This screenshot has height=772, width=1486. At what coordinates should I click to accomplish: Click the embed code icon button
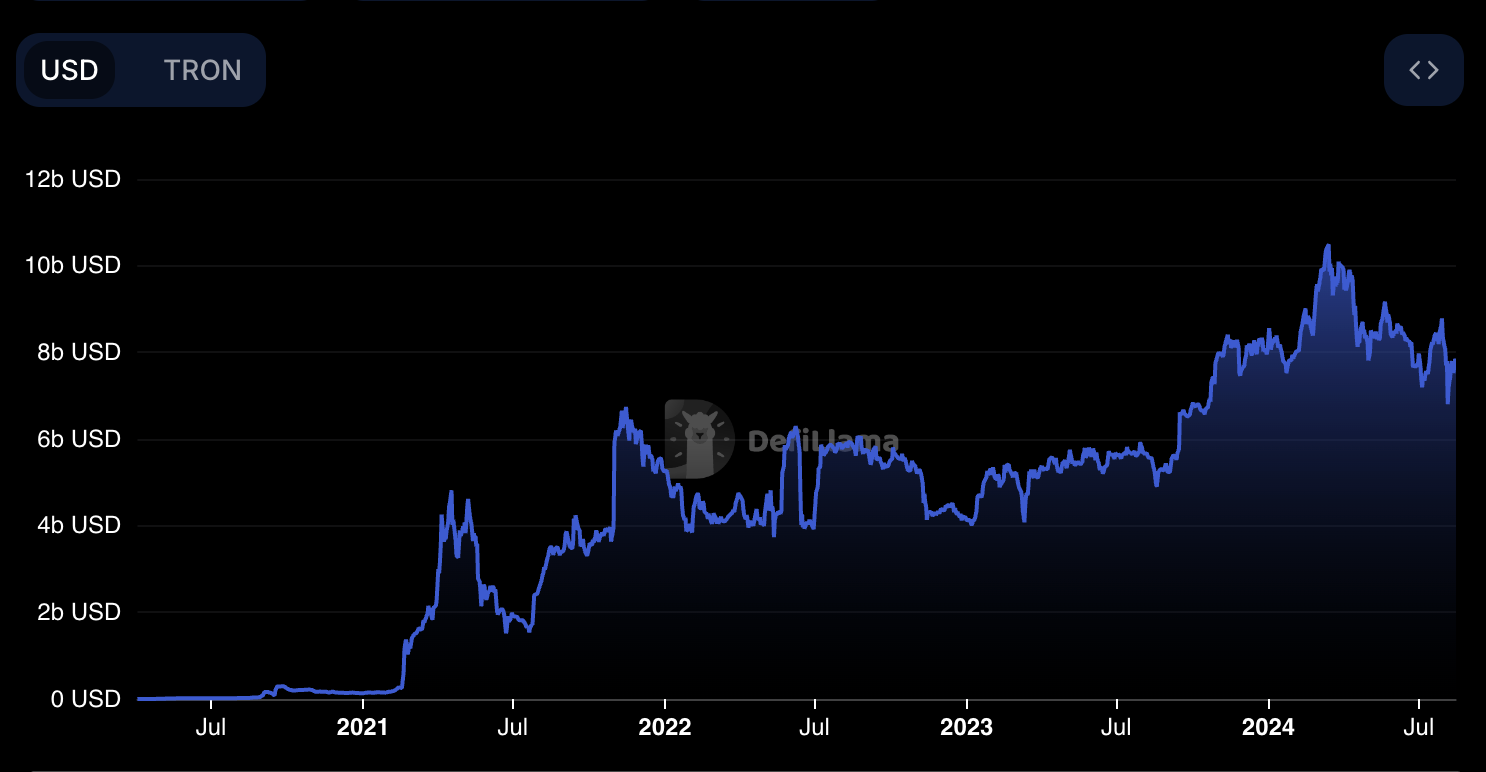click(1423, 70)
